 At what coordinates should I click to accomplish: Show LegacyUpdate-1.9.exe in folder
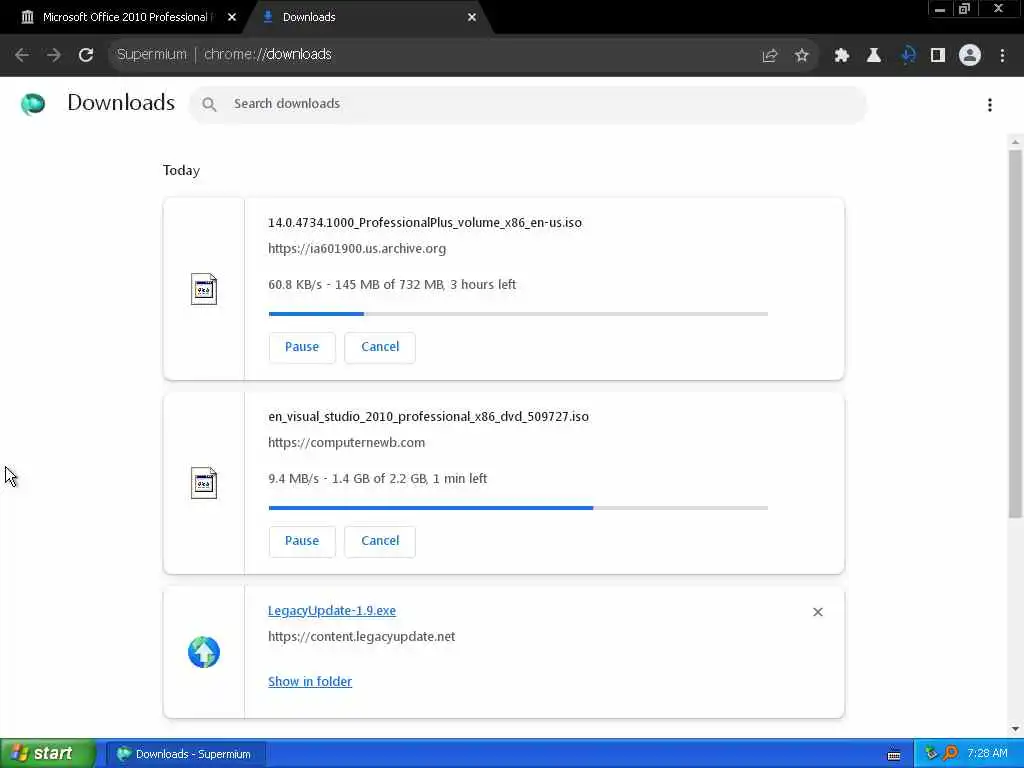pos(310,681)
